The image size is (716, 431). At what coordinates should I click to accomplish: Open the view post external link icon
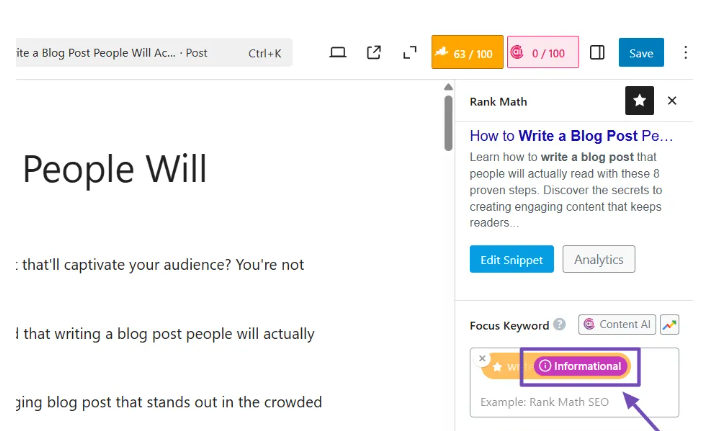[x=374, y=53]
